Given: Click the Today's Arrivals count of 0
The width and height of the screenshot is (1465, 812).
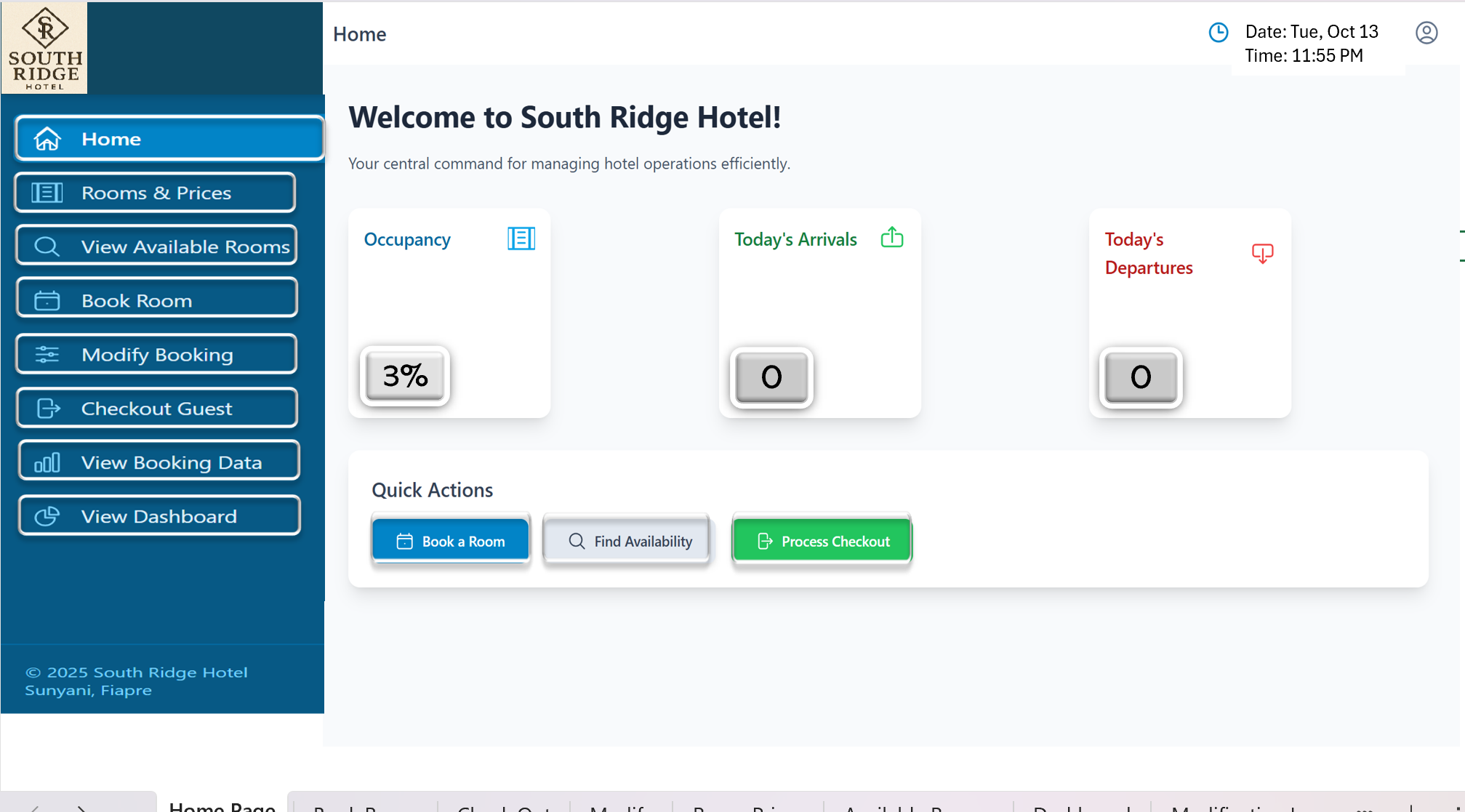Looking at the screenshot, I should click(x=771, y=377).
